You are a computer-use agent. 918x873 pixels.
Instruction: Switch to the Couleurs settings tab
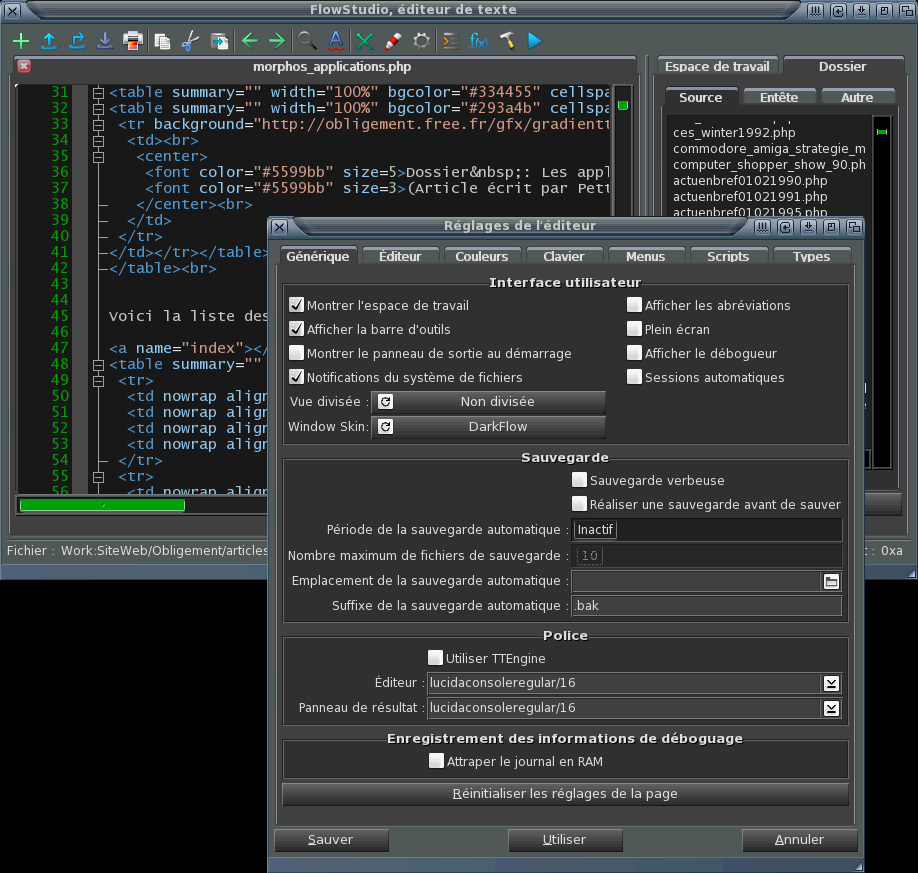pos(482,256)
